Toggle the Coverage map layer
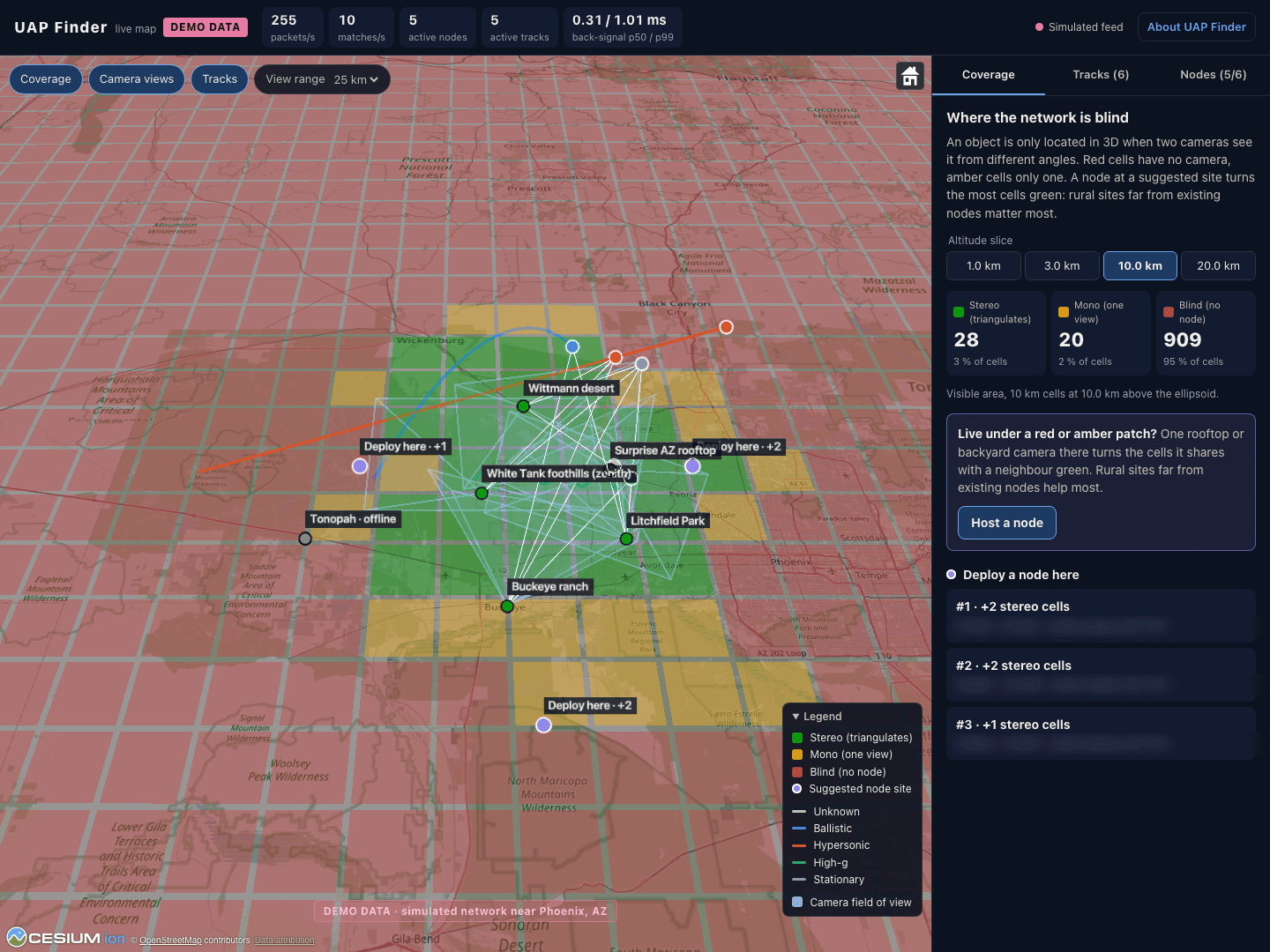1270x952 pixels. coord(46,79)
